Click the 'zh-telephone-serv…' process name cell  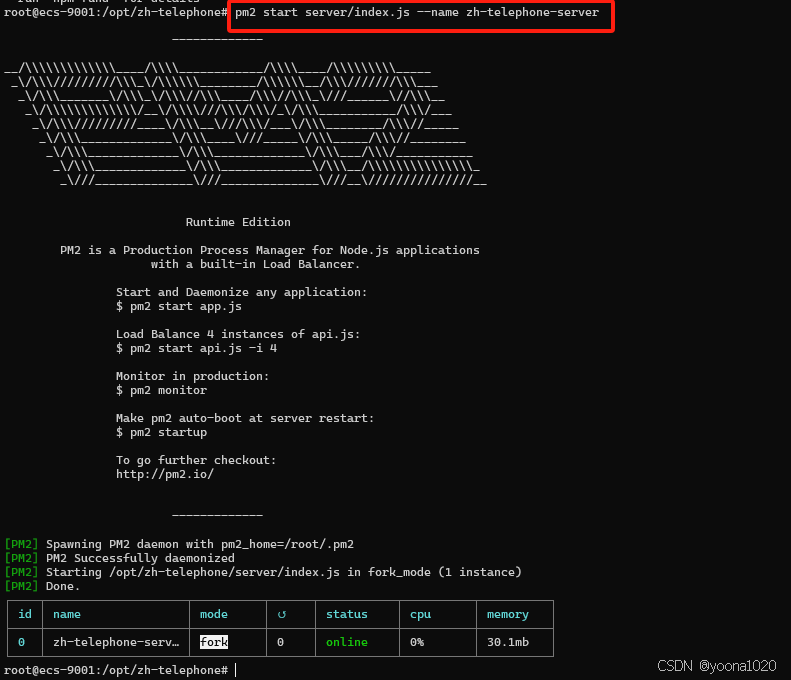point(116,642)
